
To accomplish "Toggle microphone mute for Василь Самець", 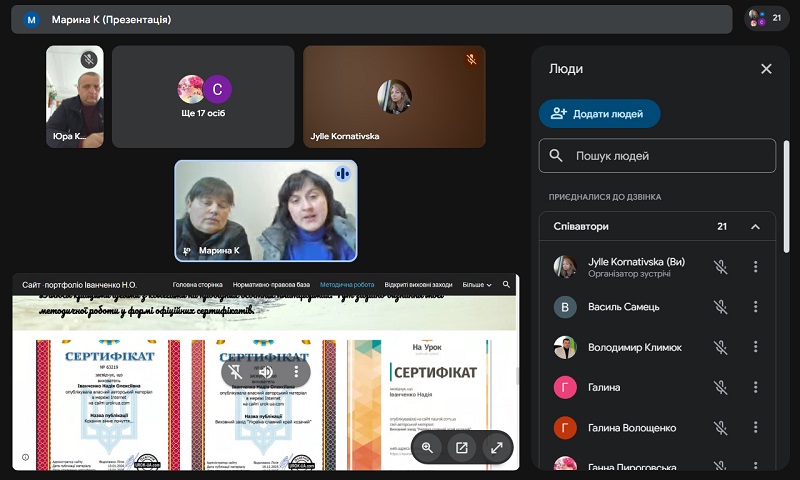I will tap(720, 307).
